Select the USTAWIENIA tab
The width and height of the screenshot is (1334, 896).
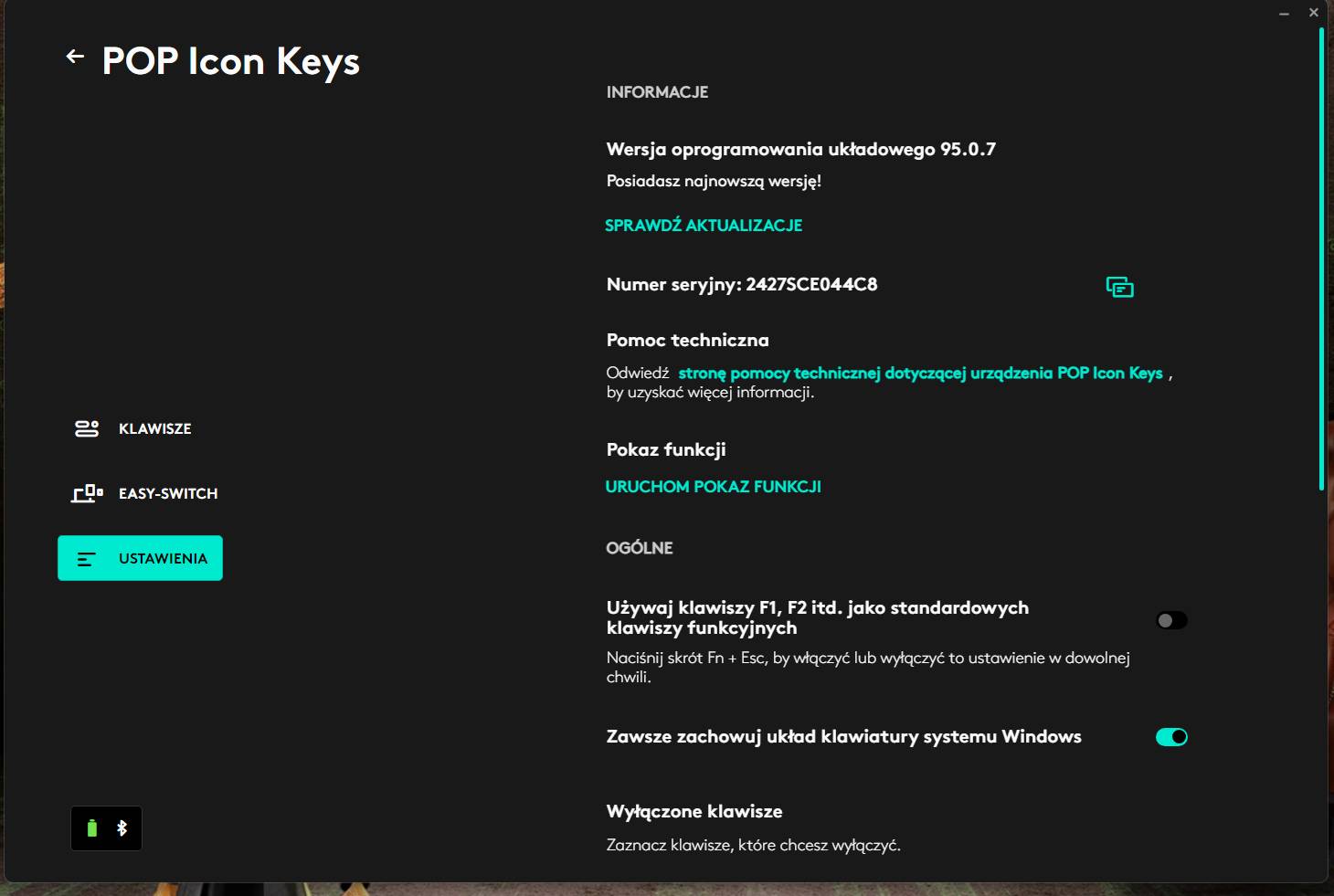140,558
